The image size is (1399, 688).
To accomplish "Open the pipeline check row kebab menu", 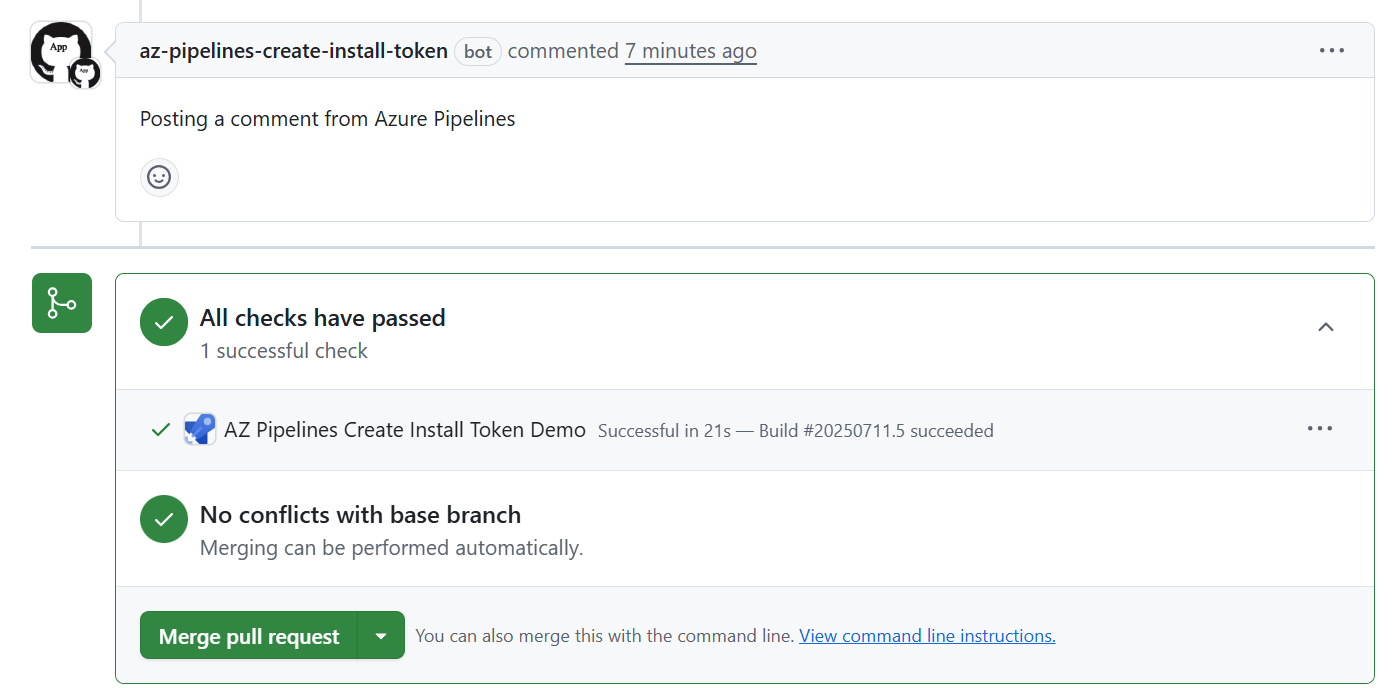I will pos(1319,428).
